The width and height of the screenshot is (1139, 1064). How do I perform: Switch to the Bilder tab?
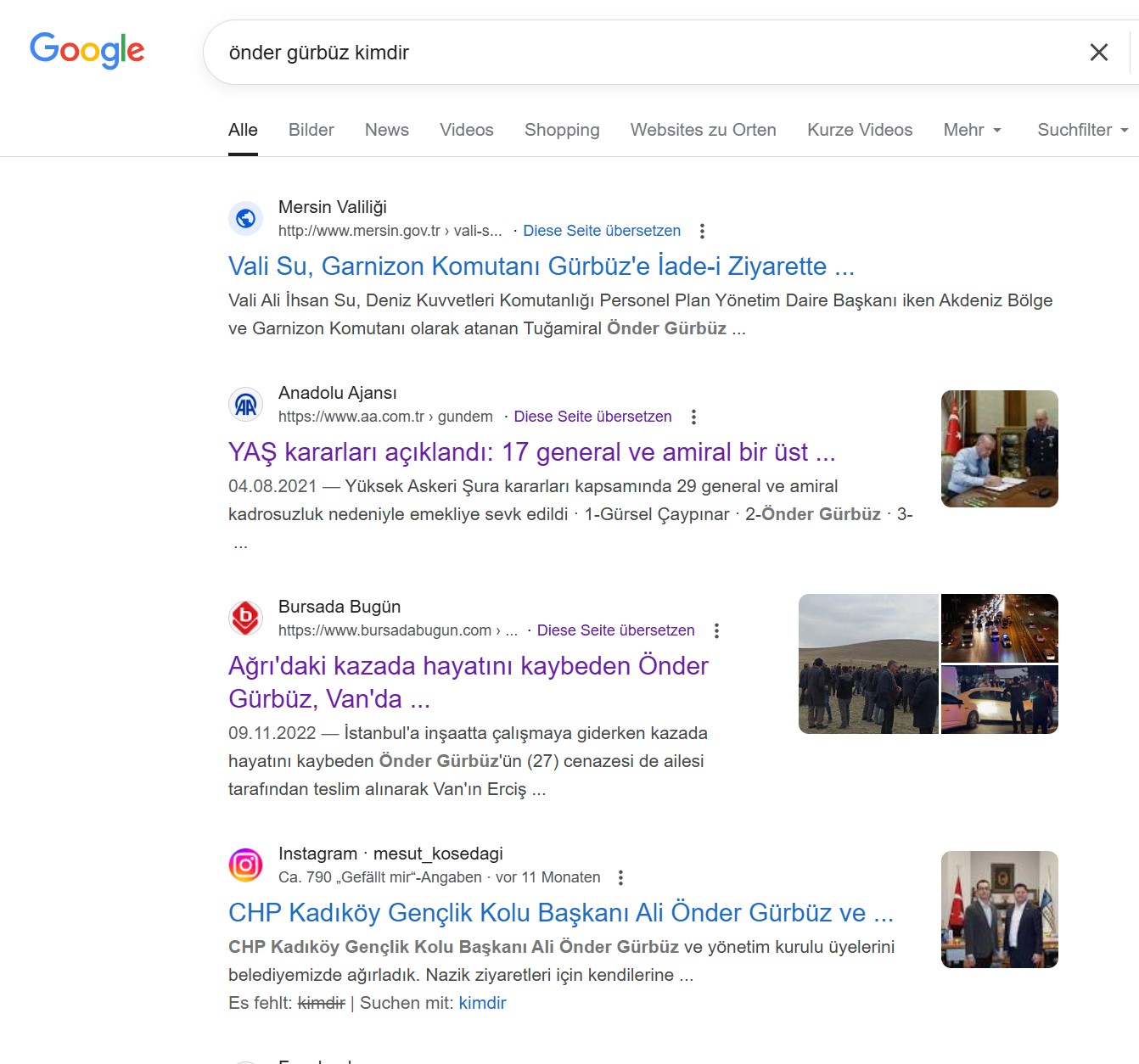[x=311, y=130]
